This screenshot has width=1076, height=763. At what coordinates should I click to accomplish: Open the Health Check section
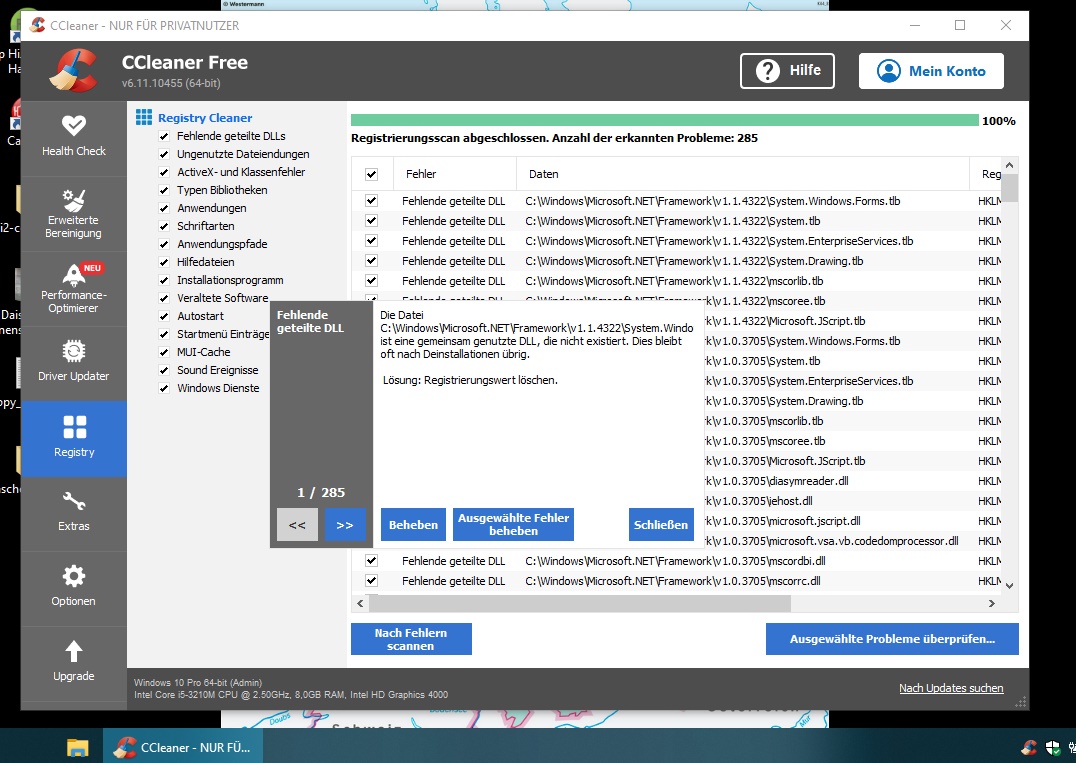73,137
